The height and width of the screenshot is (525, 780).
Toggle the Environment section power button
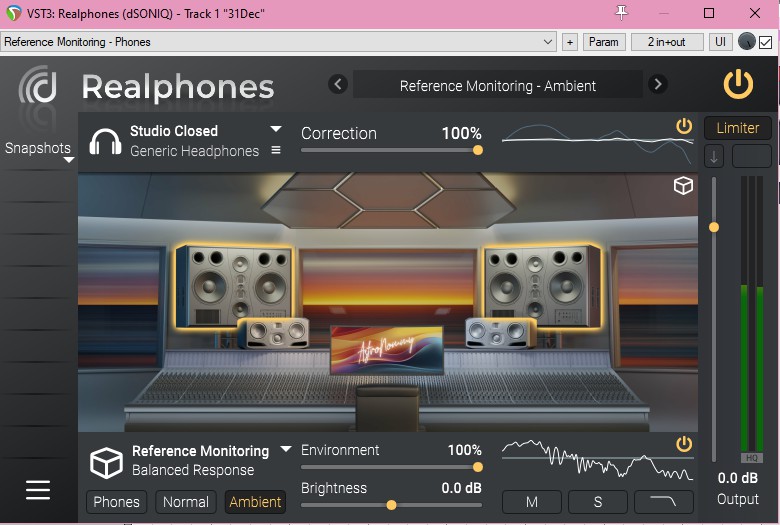pos(684,443)
